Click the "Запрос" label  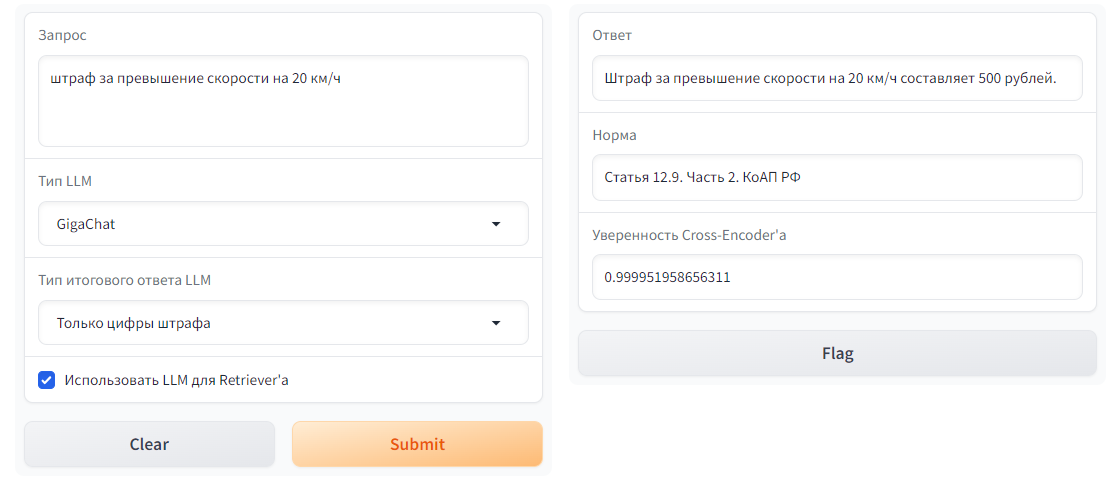point(62,35)
